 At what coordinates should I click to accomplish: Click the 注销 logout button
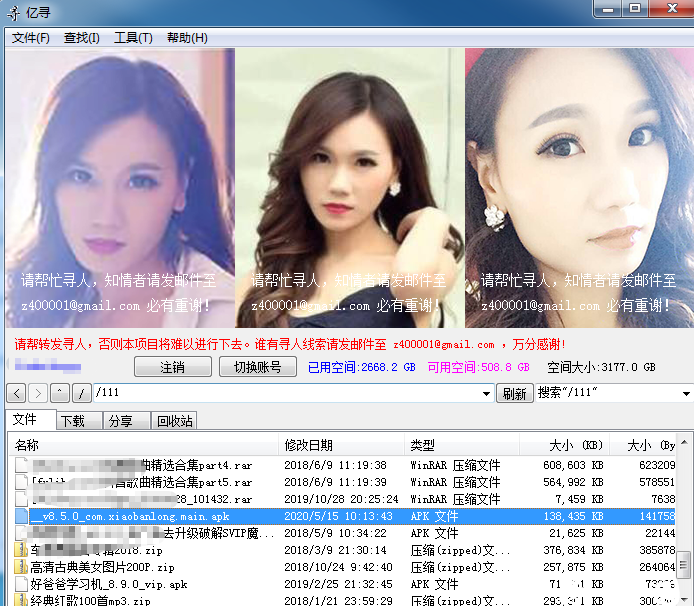coord(172,367)
